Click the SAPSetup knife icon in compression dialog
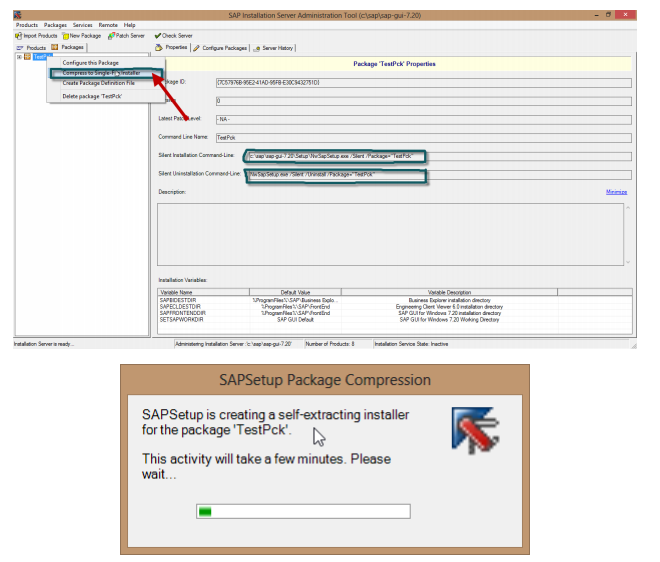Screen dimensions: 660x562 476,430
